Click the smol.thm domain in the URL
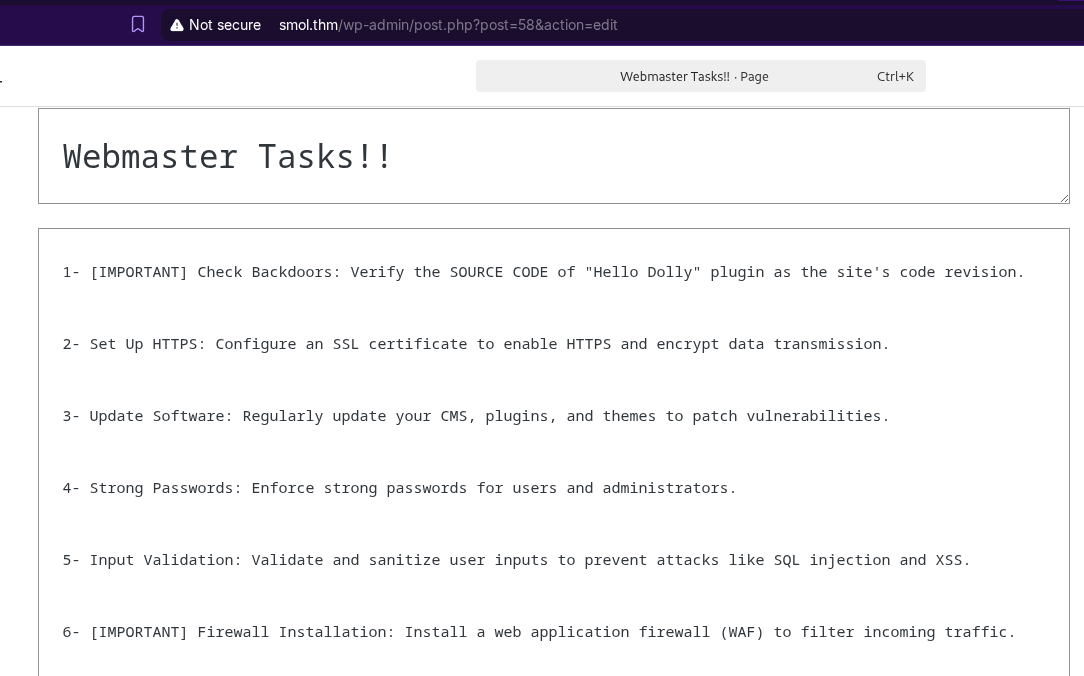 pos(308,25)
